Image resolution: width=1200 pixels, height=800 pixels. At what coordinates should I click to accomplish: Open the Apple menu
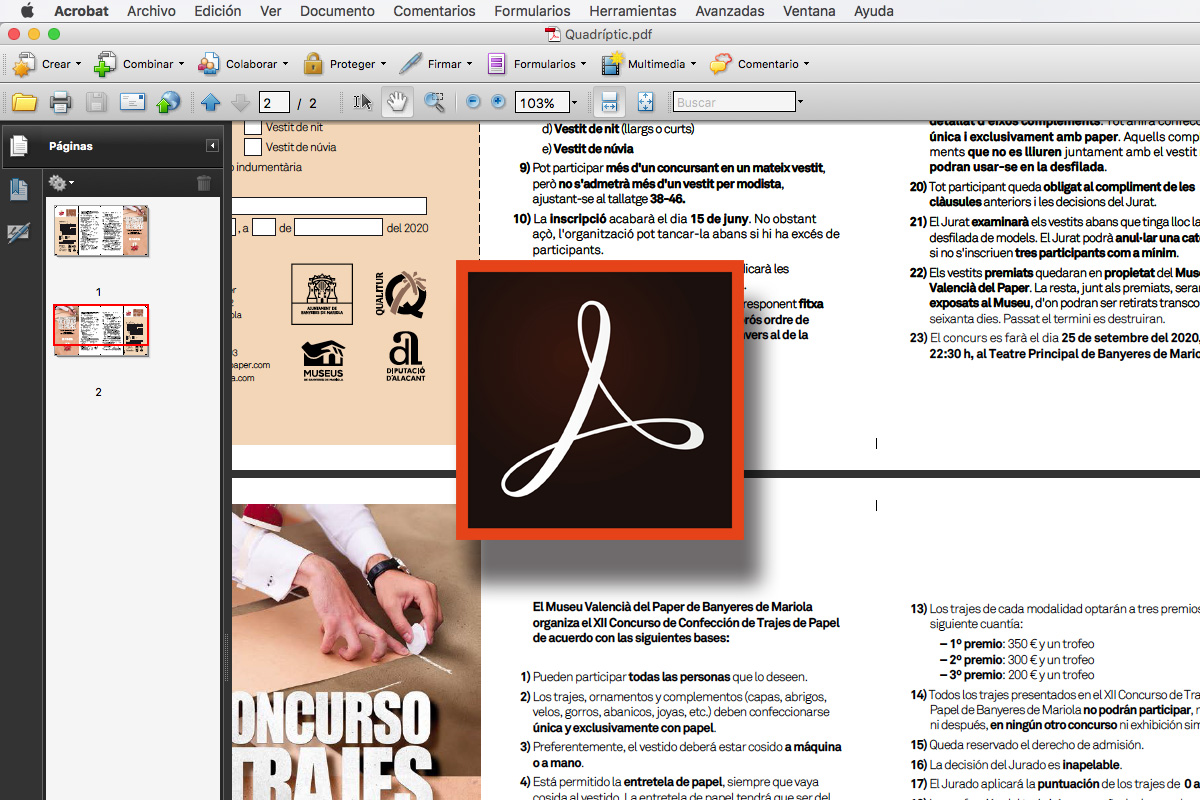click(x=27, y=11)
